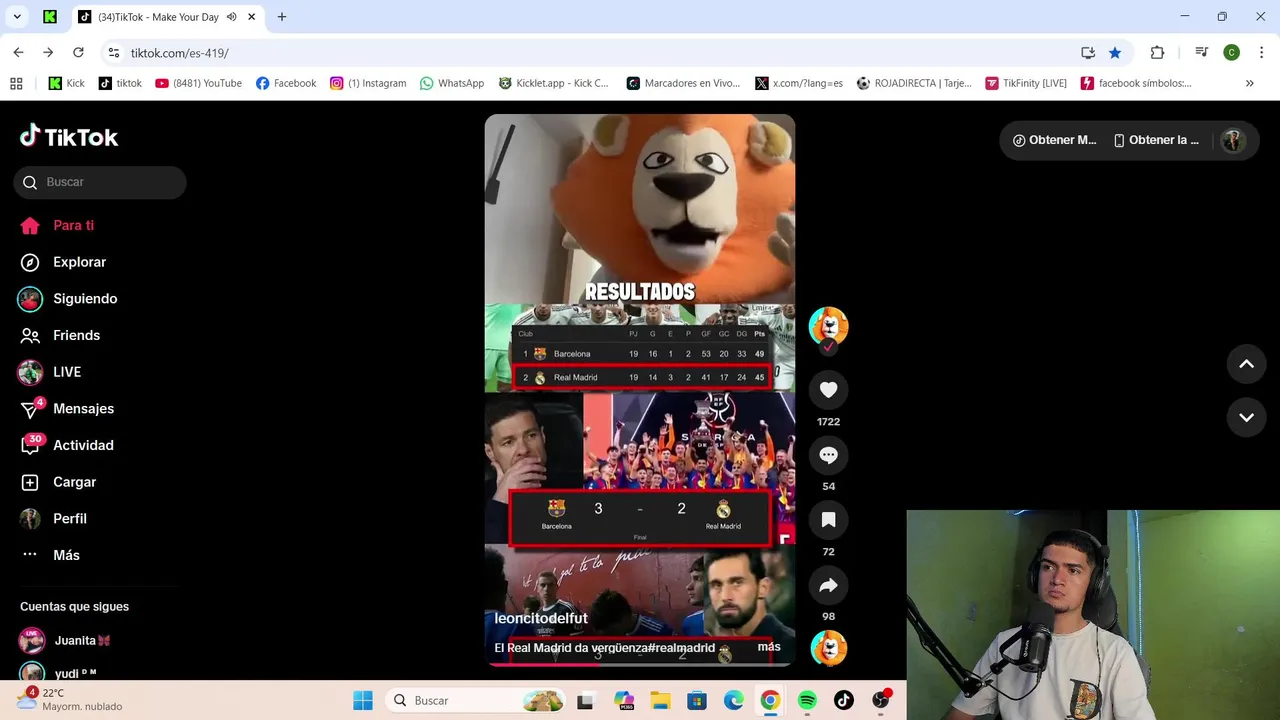Open OBS Studio from the taskbar

[881, 700]
